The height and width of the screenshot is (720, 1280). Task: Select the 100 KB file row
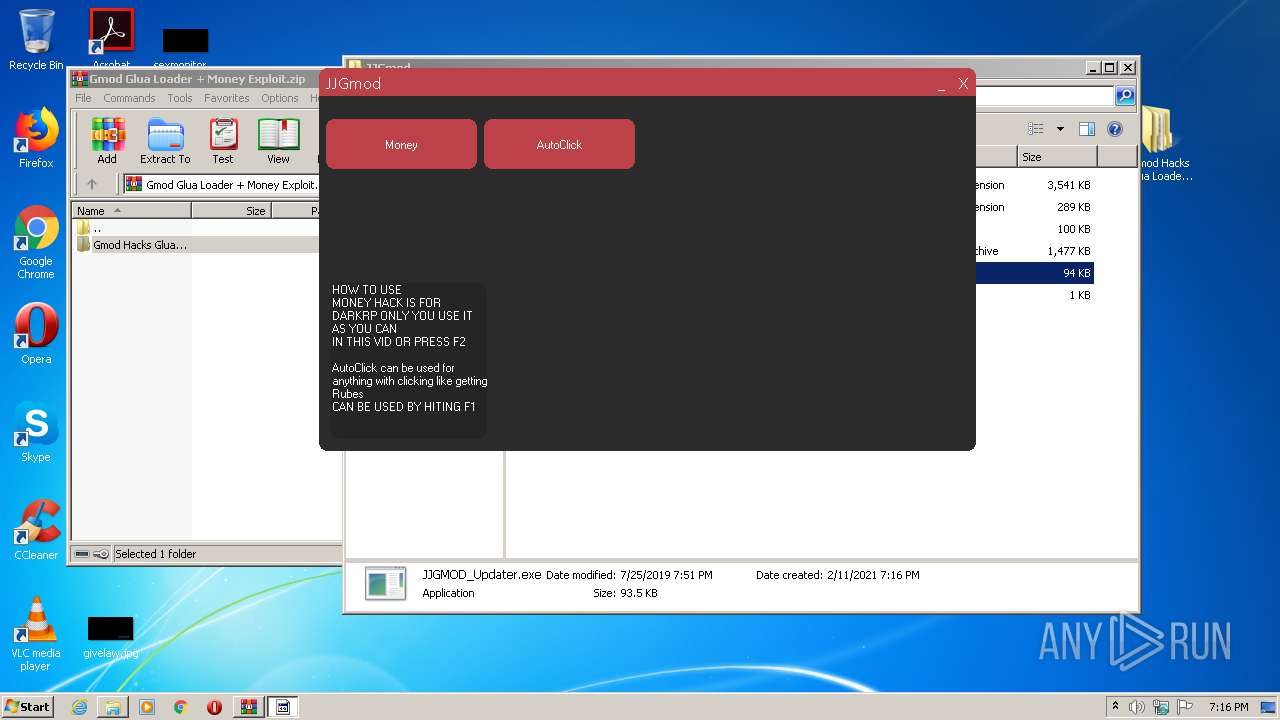[x=1034, y=229]
